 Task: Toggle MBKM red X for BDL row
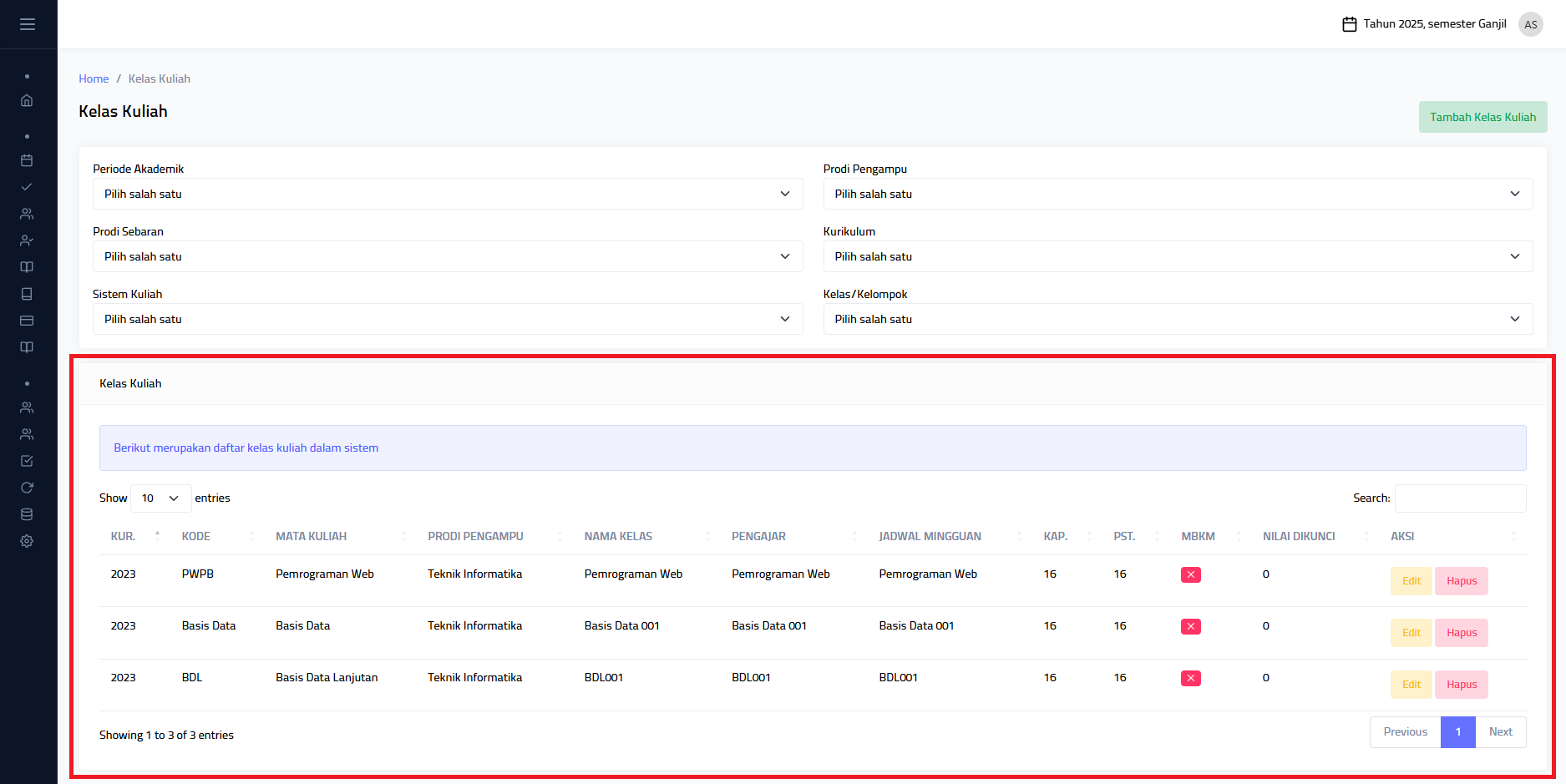(1190, 678)
